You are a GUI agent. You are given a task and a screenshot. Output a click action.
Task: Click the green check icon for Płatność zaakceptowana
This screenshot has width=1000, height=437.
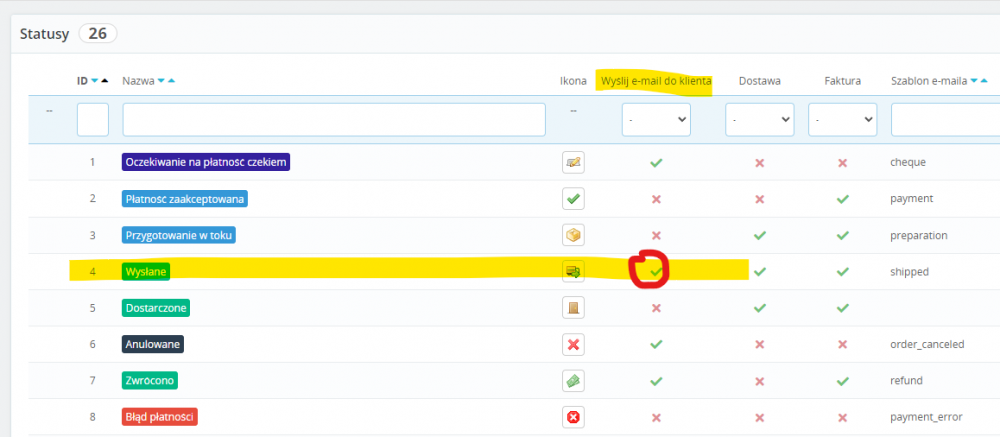click(x=573, y=198)
